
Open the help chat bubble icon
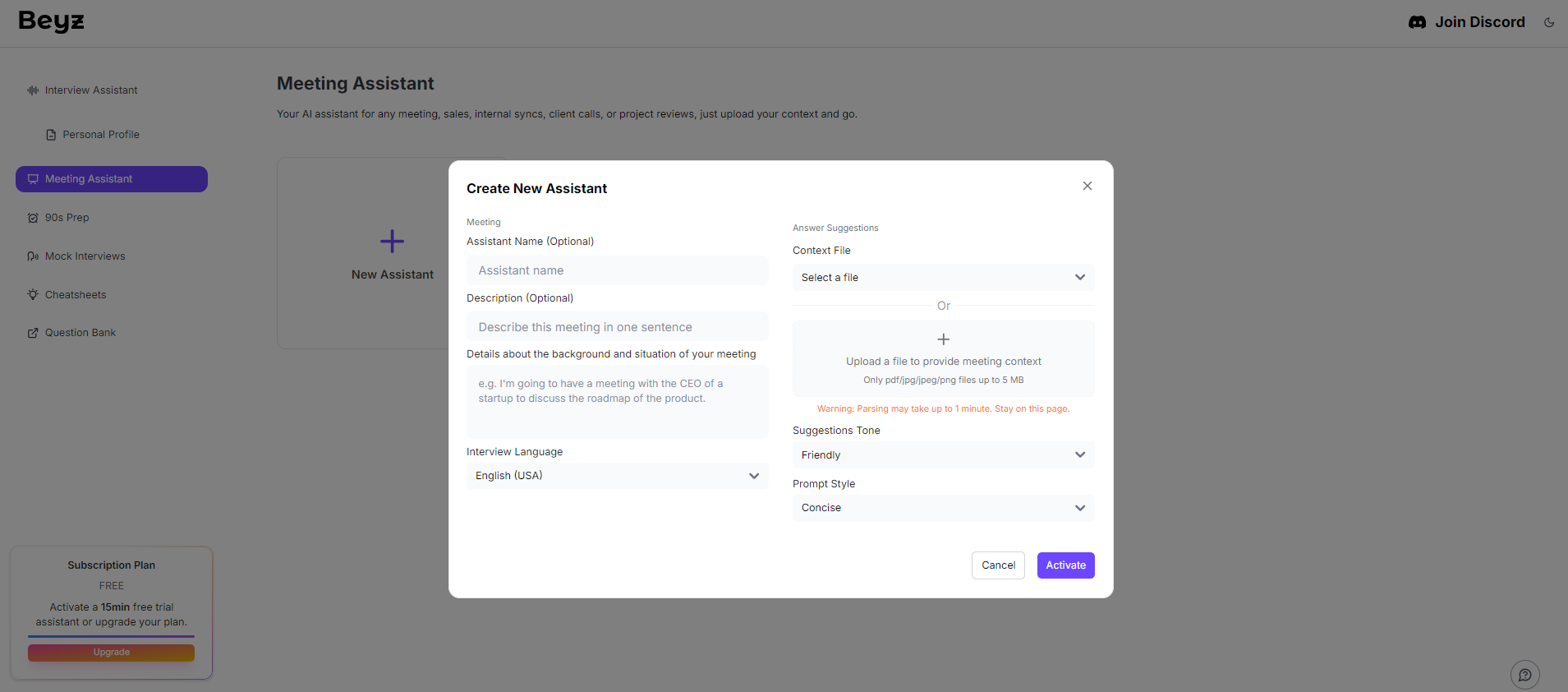click(1524, 675)
